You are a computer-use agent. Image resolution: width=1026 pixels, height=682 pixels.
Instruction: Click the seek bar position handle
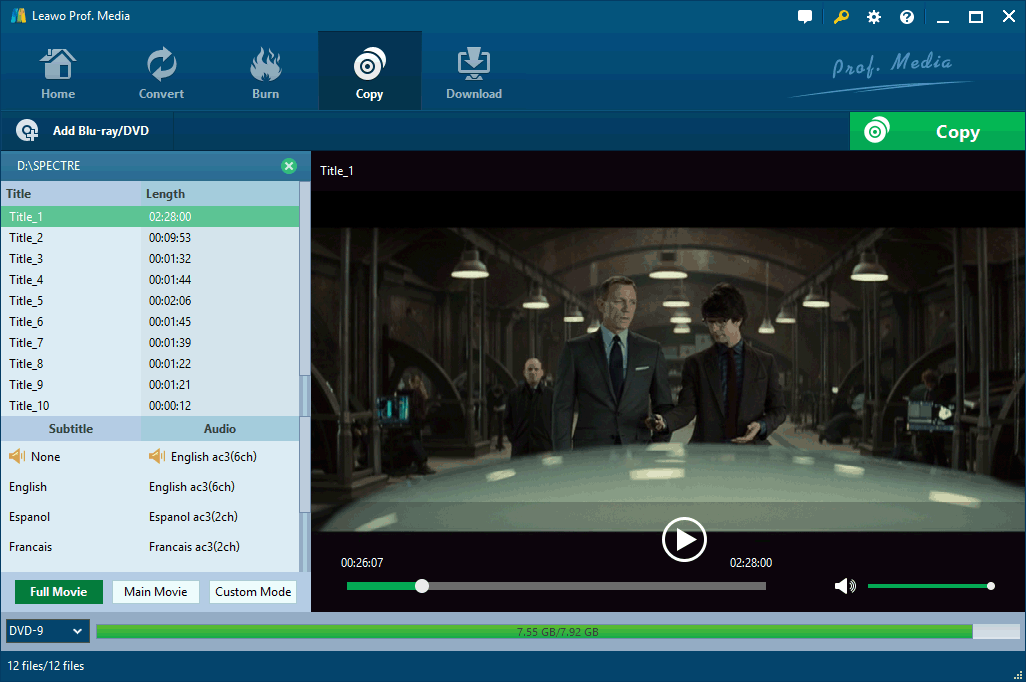[x=422, y=586]
